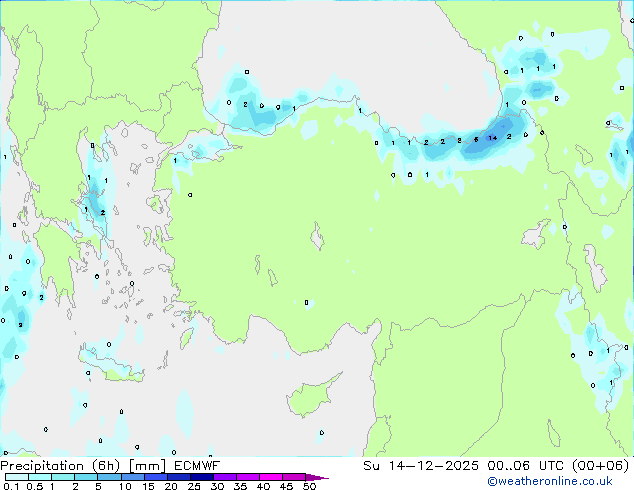This screenshot has height=490, width=634.
Task: Pick the 5–10 mm legend color swatch
Action: (109, 477)
